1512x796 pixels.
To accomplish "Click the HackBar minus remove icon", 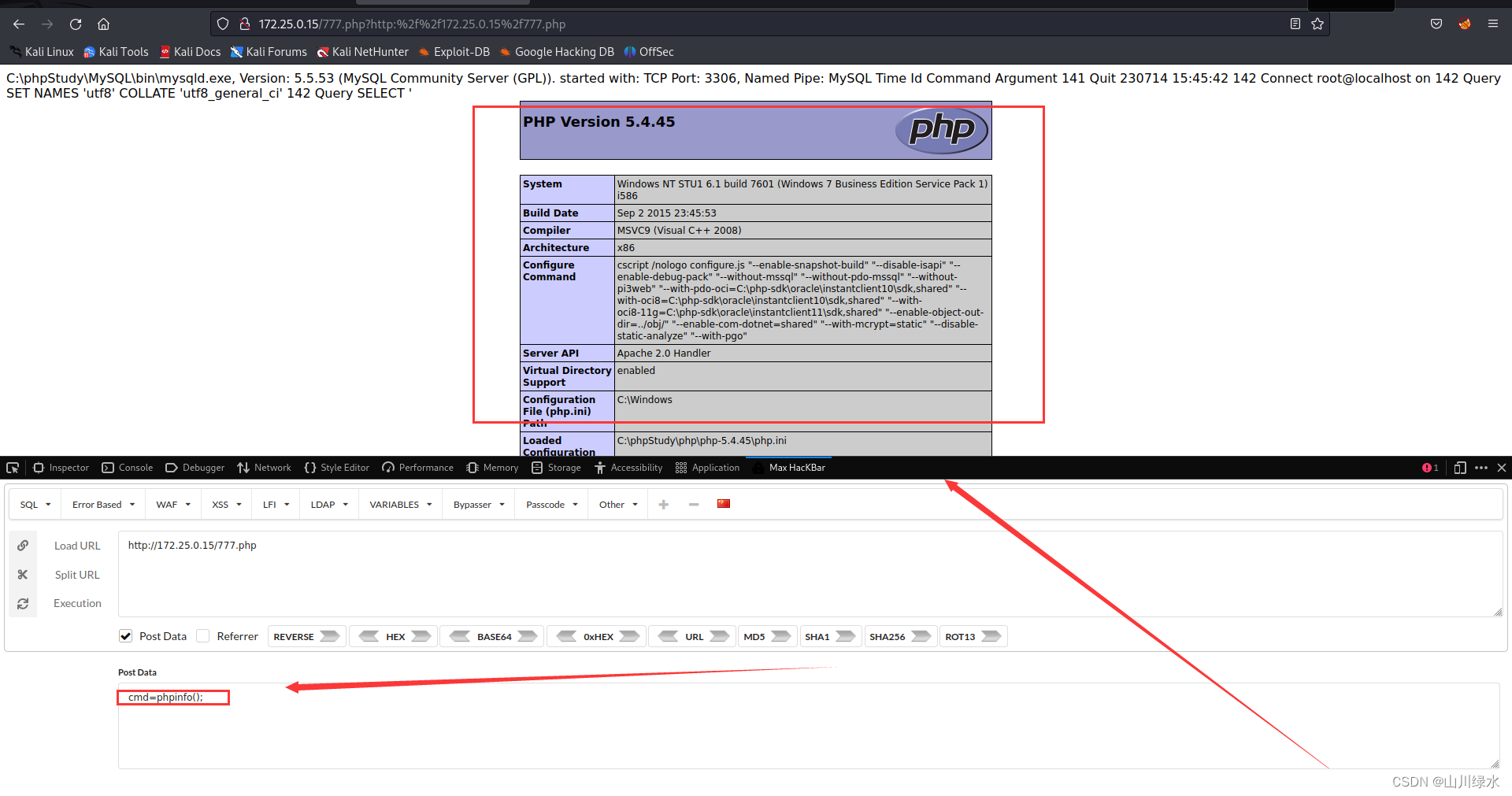I will coord(694,505).
